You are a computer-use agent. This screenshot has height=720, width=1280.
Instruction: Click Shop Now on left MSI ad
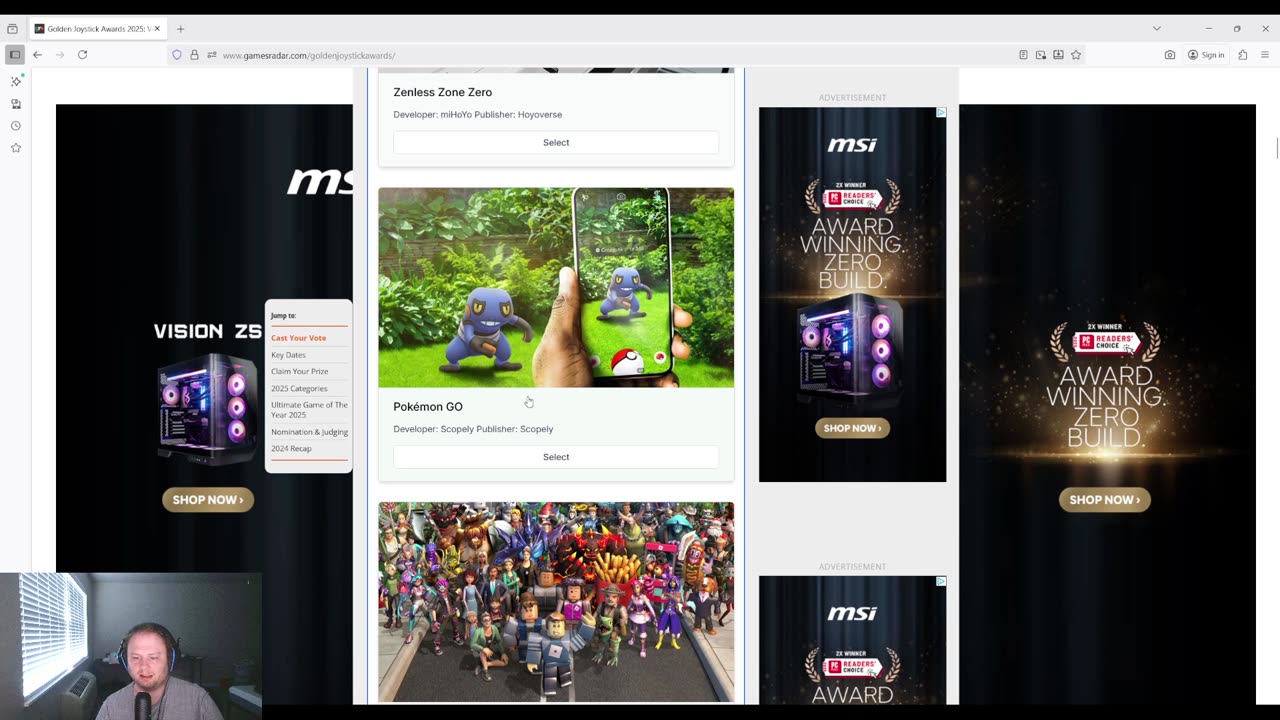[208, 500]
